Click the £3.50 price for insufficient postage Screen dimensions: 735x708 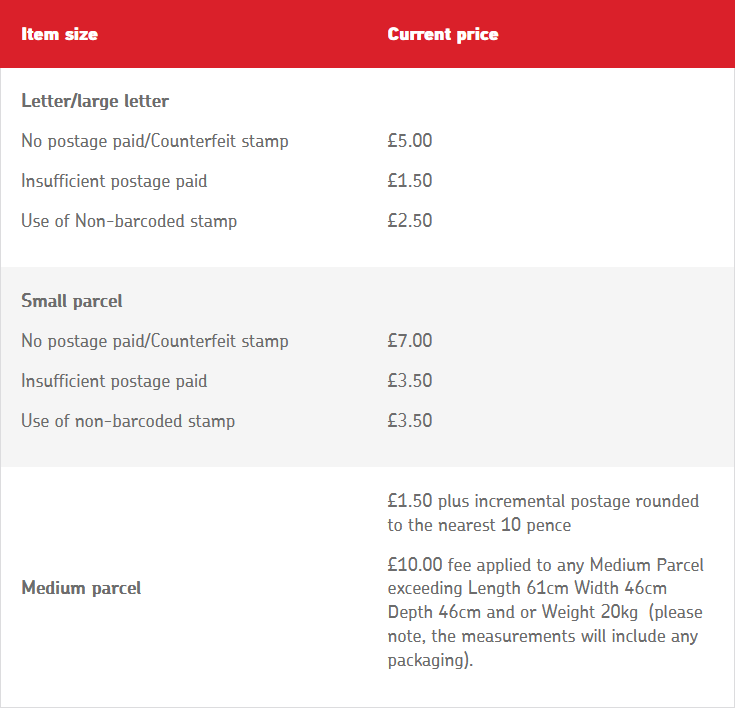click(410, 381)
